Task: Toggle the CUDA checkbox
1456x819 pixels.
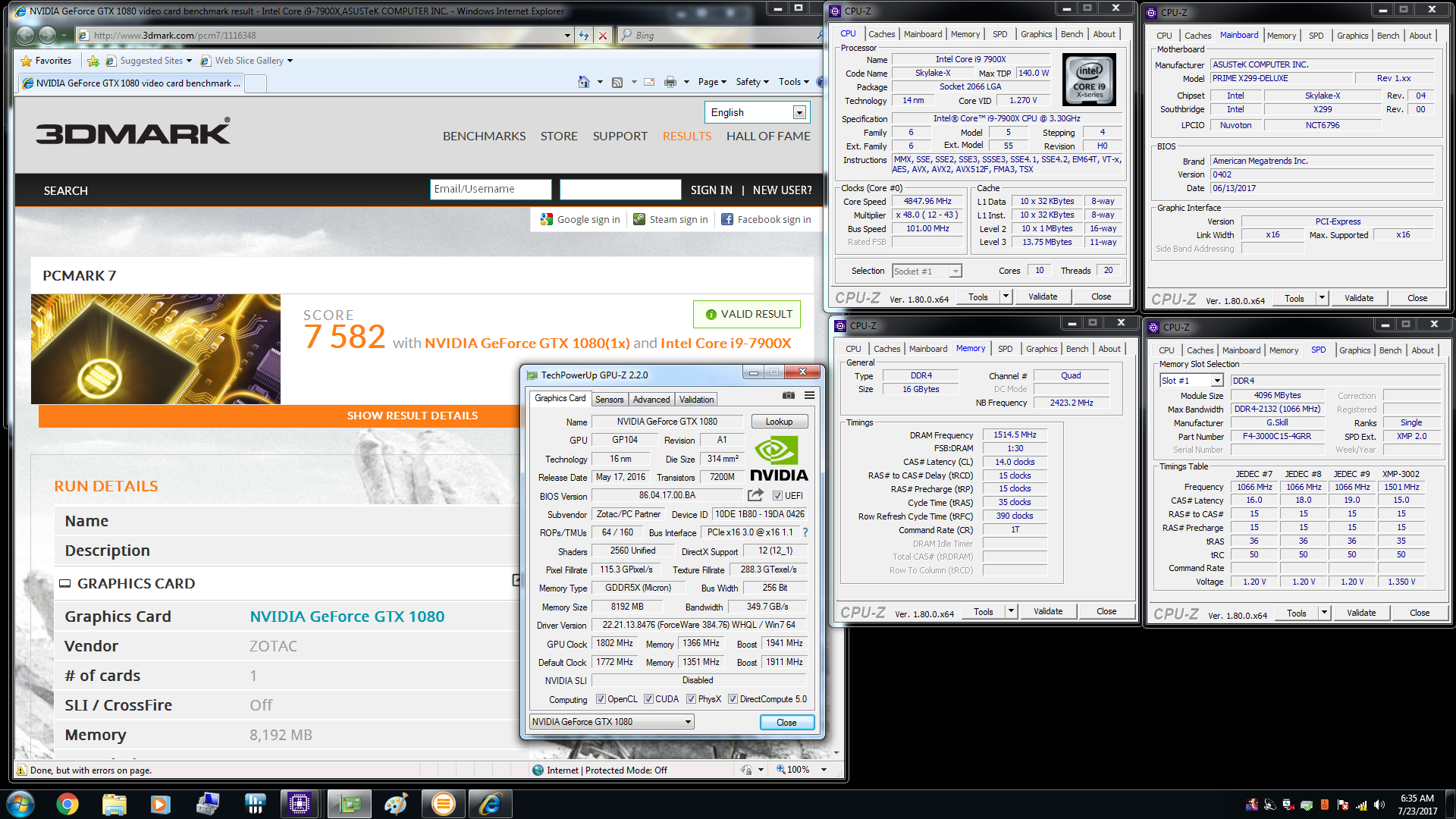Action: 648,699
